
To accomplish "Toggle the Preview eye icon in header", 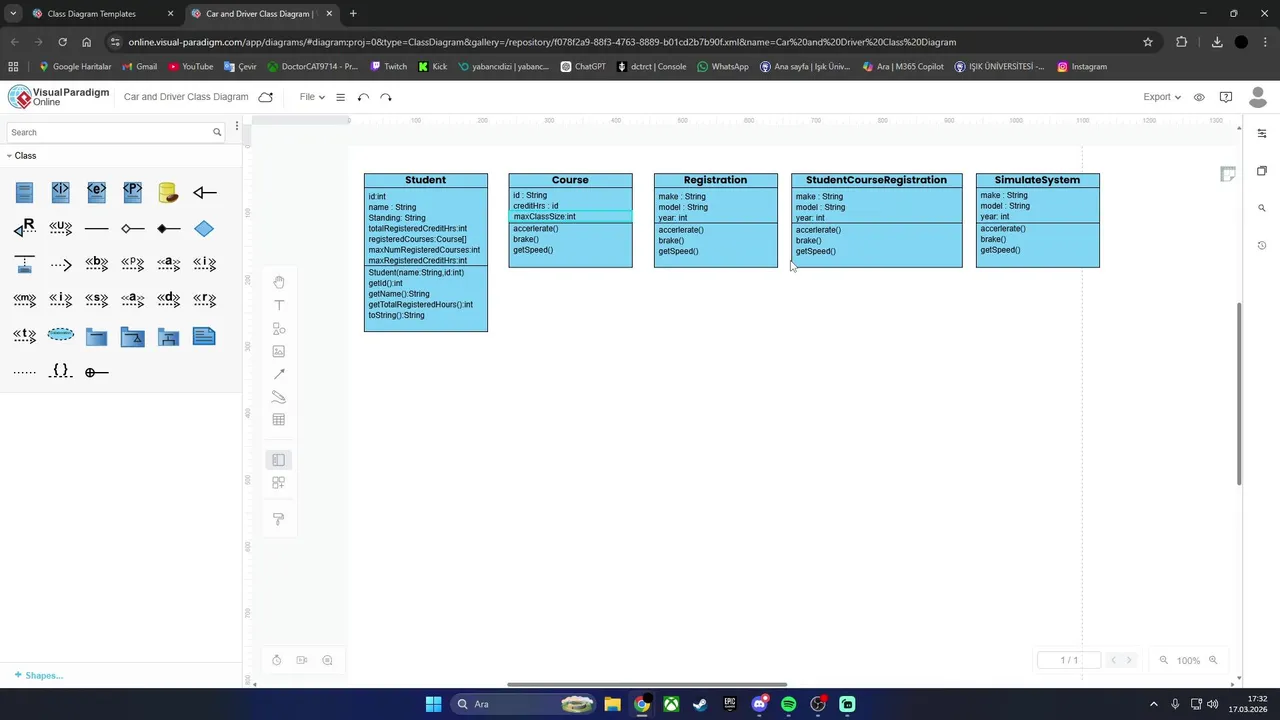I will pos(1199,97).
